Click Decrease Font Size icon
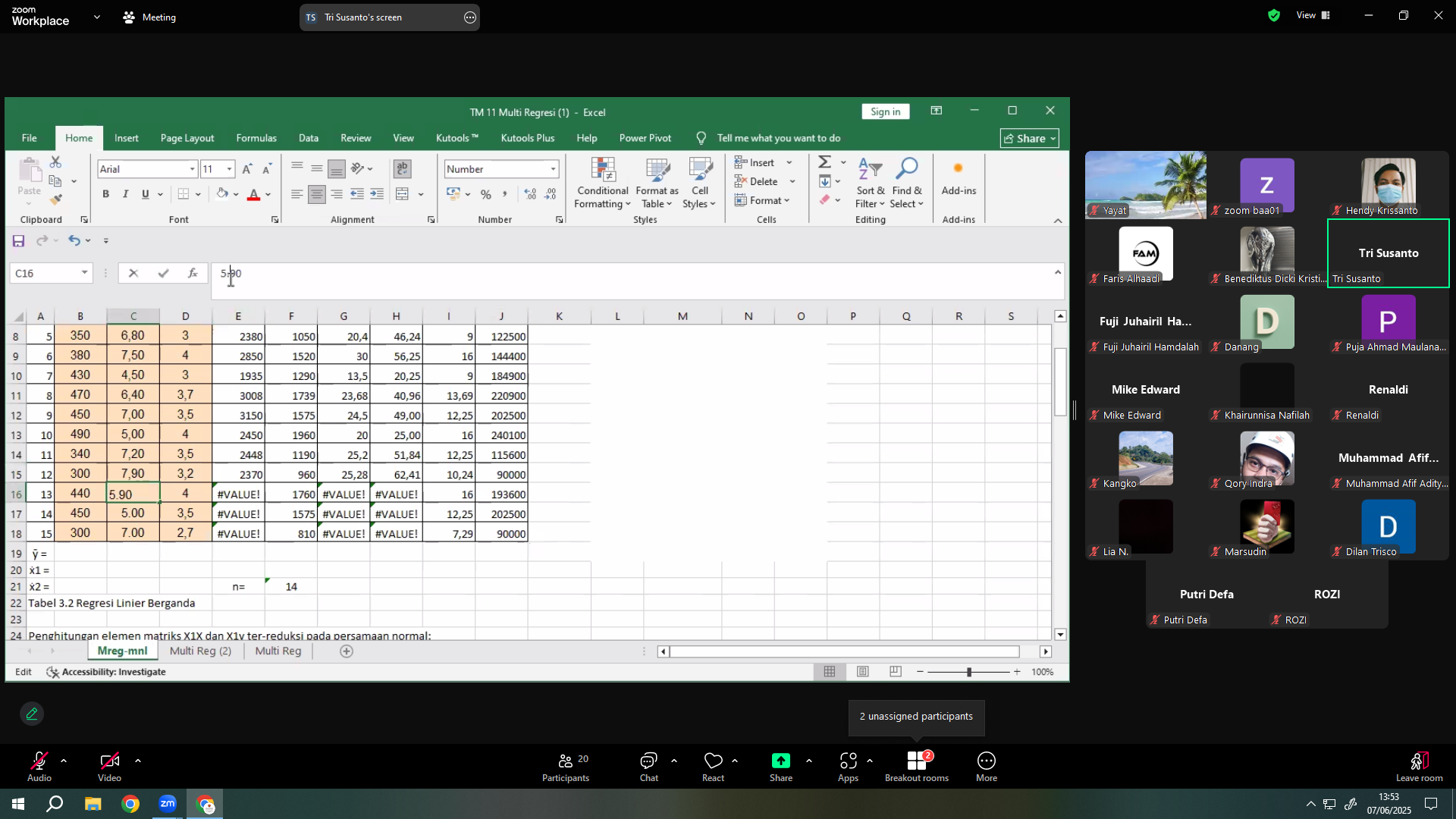The image size is (1456, 819). coord(267,169)
